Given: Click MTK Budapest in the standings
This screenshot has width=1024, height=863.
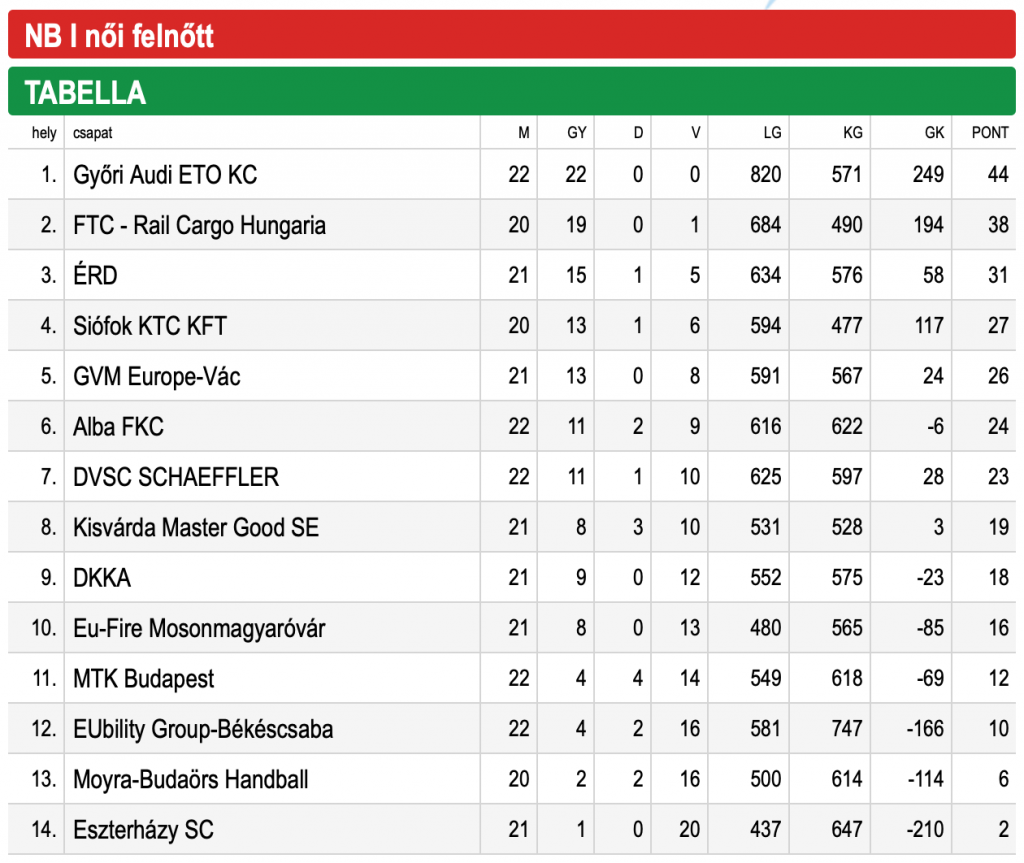Looking at the screenshot, I should tap(144, 679).
